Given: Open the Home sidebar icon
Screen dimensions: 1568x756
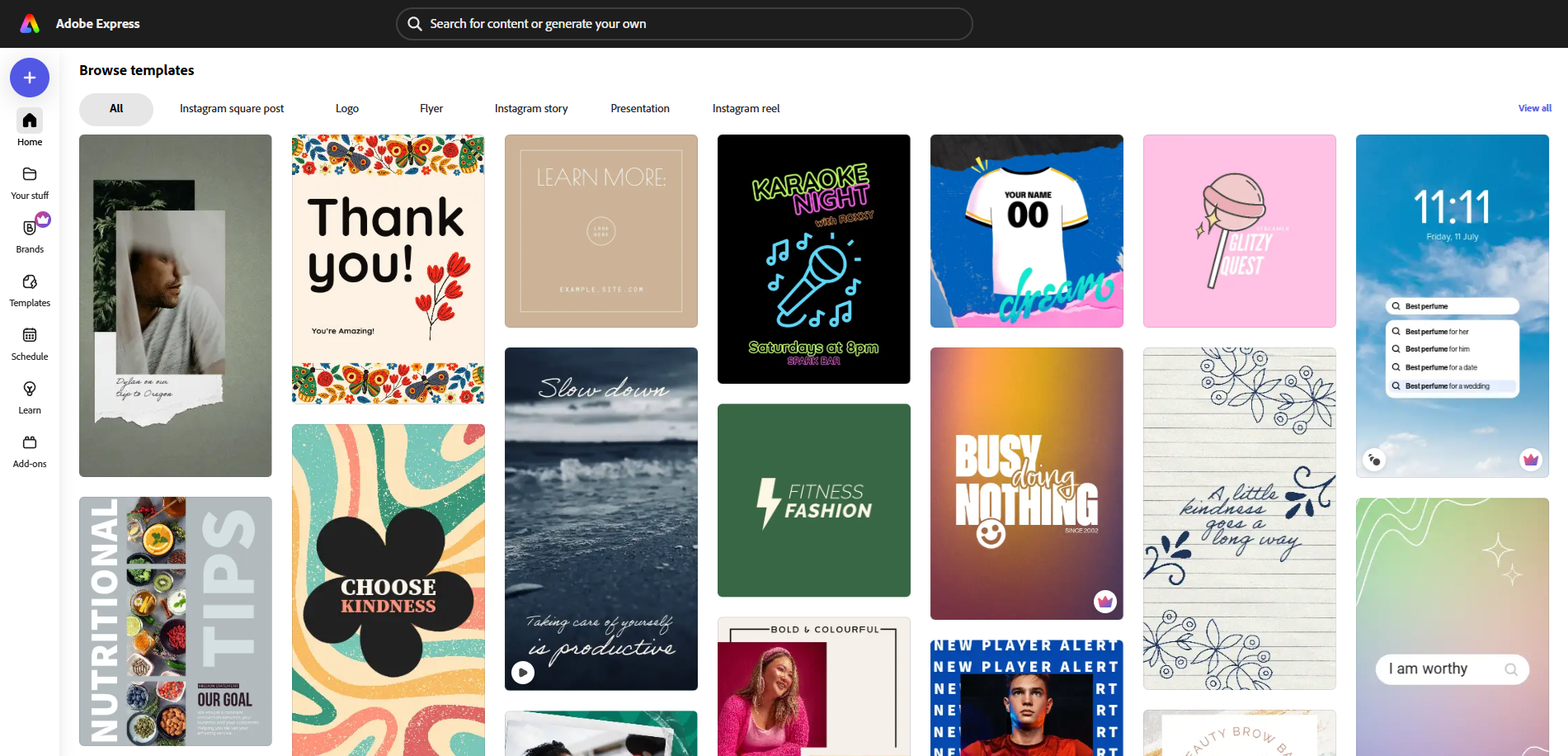Looking at the screenshot, I should [x=30, y=120].
